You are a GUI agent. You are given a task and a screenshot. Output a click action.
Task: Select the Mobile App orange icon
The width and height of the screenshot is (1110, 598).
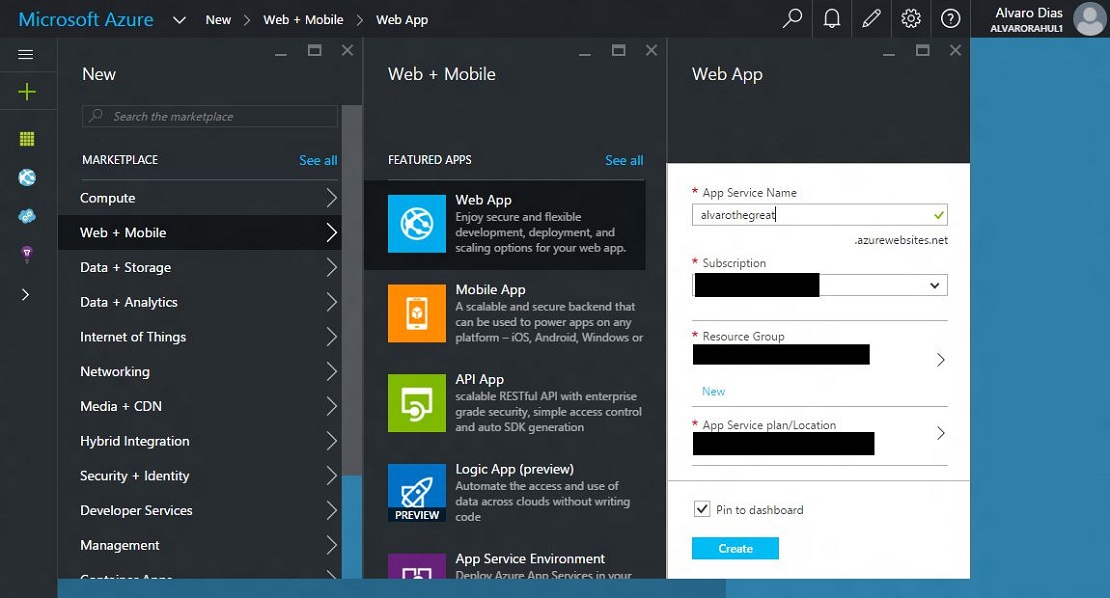point(417,313)
